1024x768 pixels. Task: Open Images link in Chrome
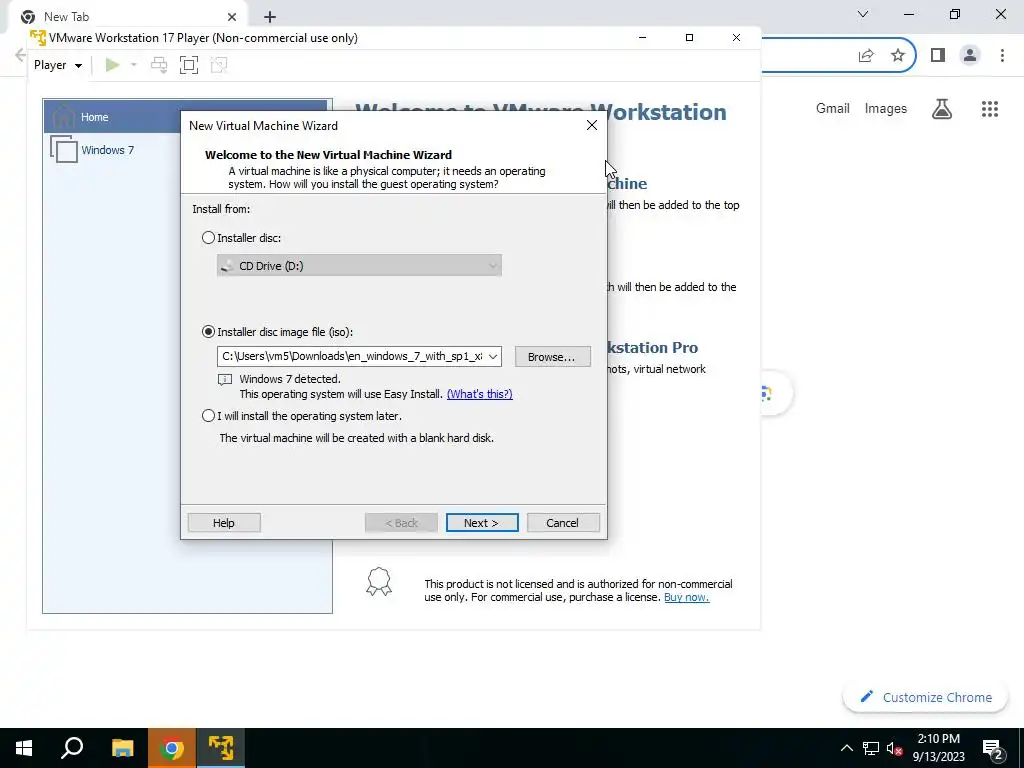coord(886,108)
